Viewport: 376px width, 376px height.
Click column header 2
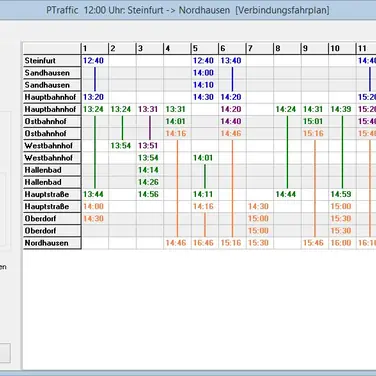[122, 49]
